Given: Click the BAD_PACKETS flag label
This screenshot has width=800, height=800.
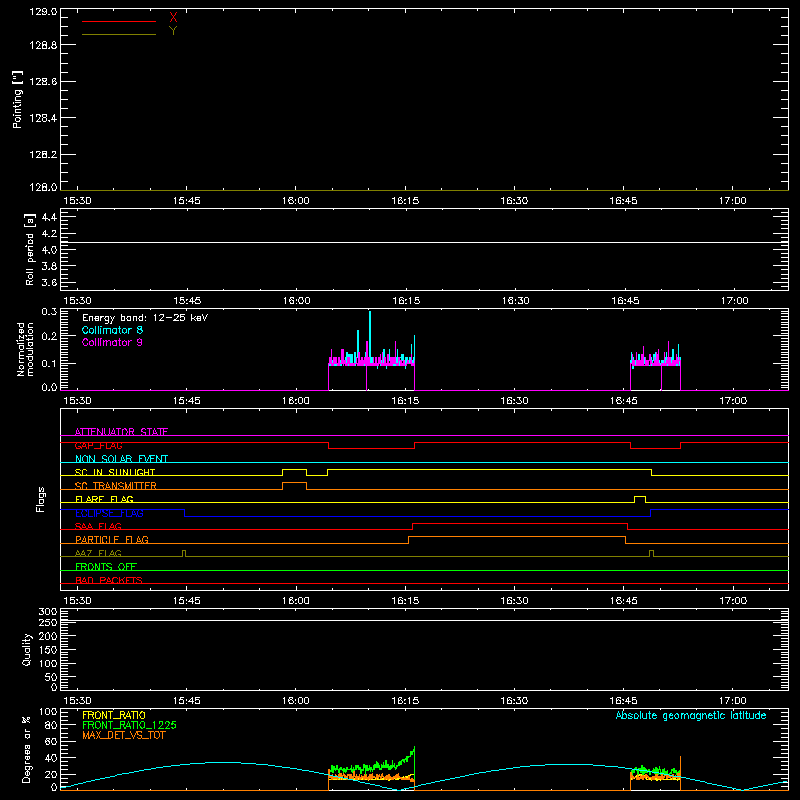Looking at the screenshot, I should coord(109,580).
